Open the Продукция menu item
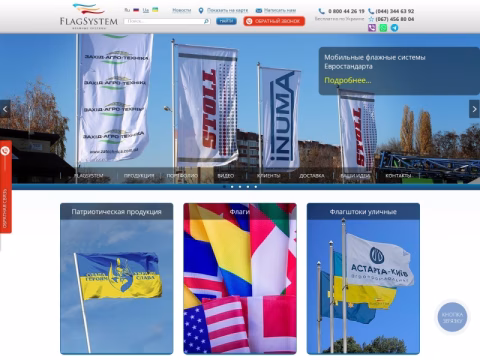480x360 pixels. coord(139,176)
